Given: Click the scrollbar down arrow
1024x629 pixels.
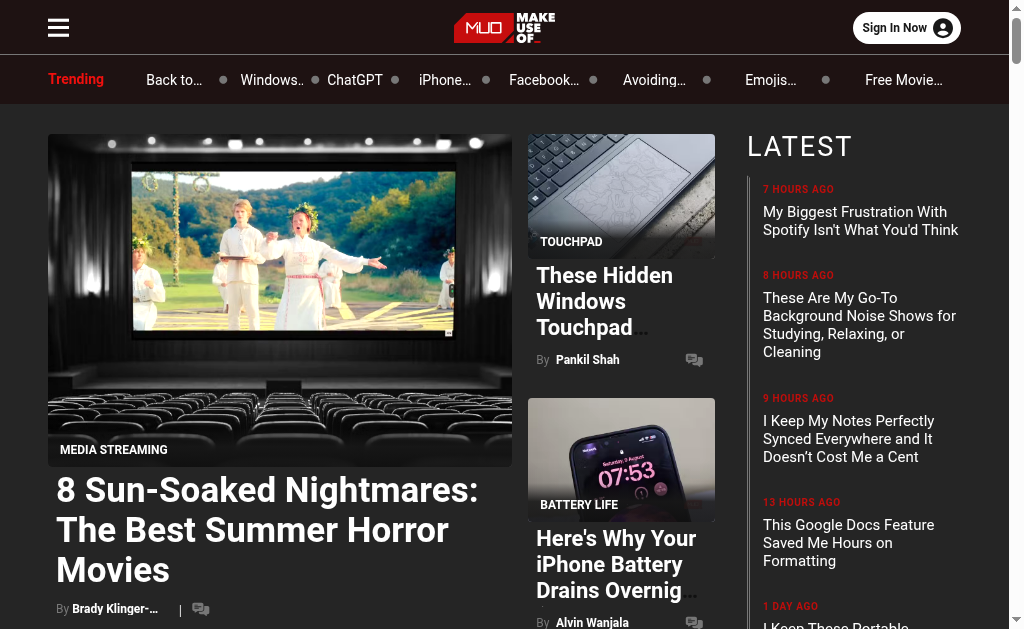Looking at the screenshot, I should 1016,619.
